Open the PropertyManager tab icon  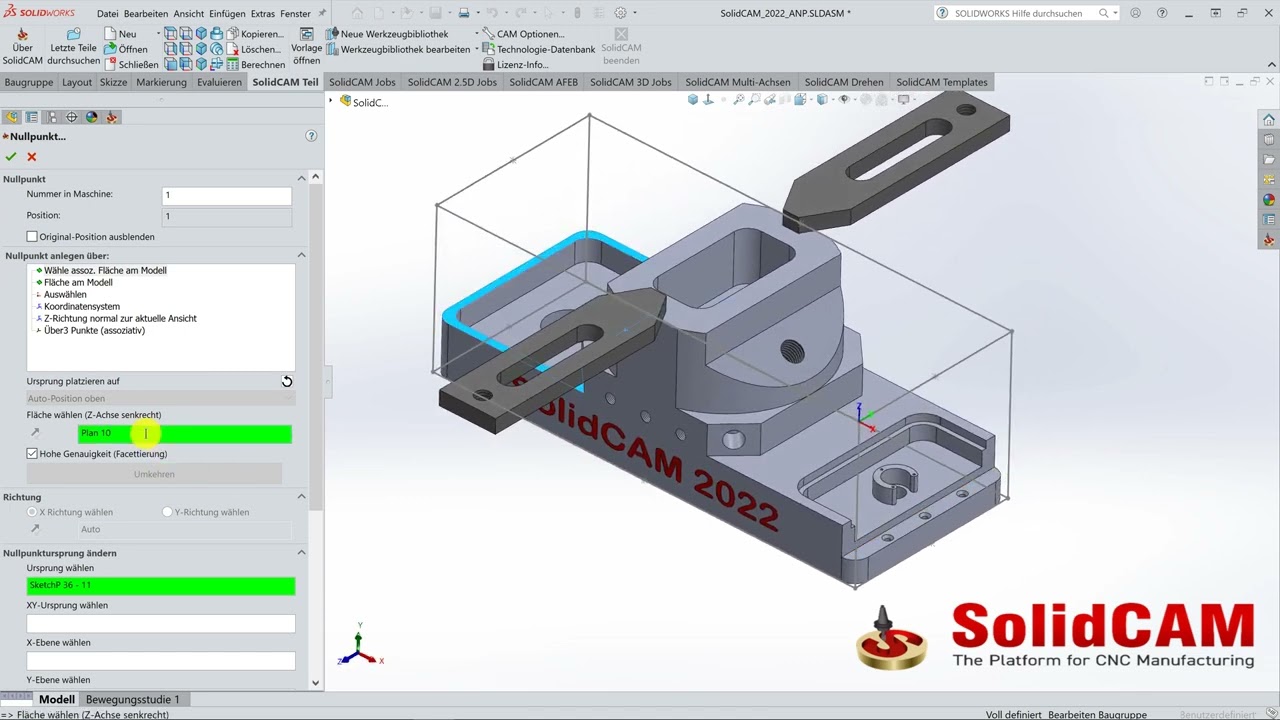[32, 117]
